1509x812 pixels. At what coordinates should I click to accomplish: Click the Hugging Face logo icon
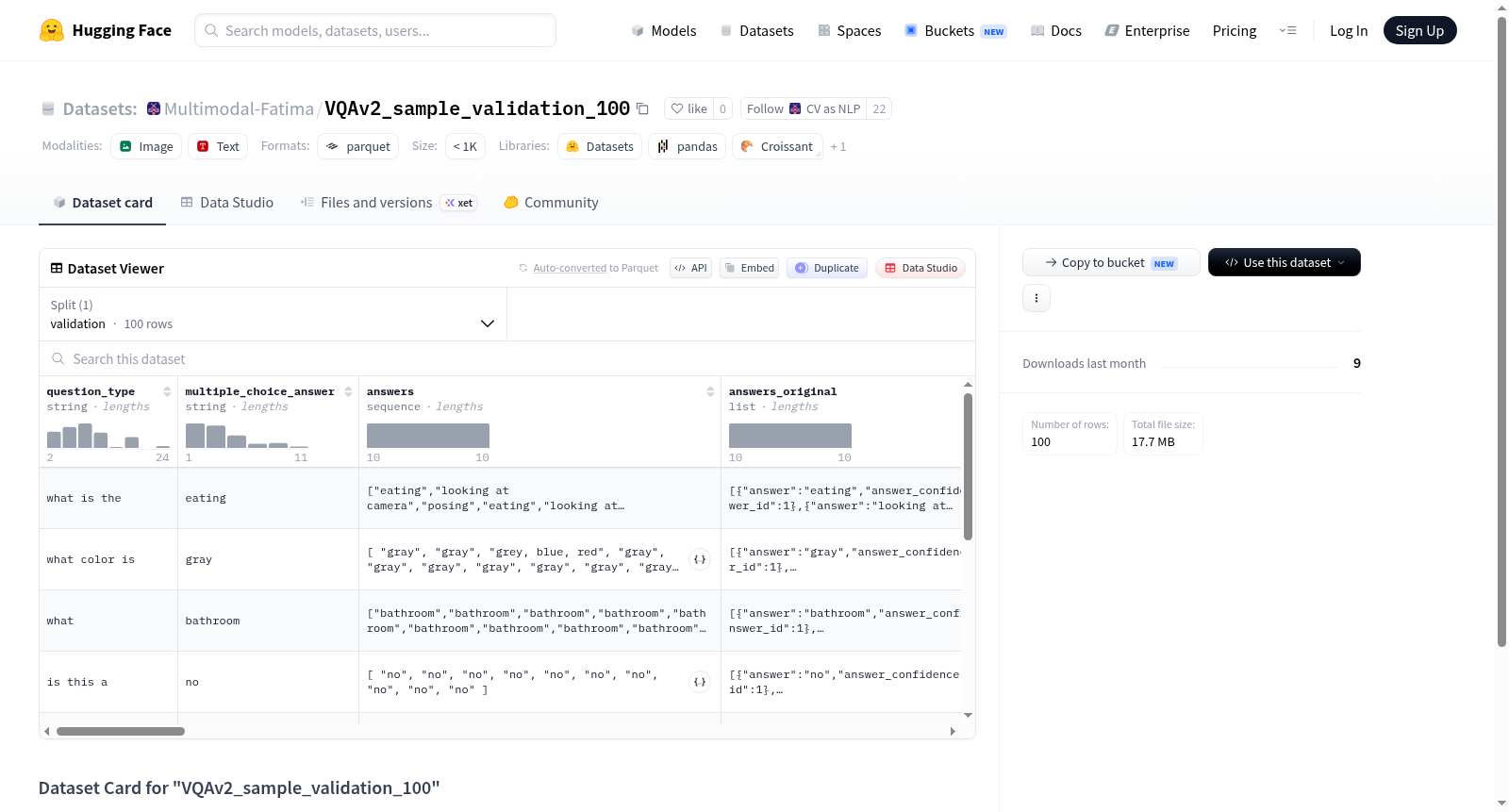tap(52, 30)
